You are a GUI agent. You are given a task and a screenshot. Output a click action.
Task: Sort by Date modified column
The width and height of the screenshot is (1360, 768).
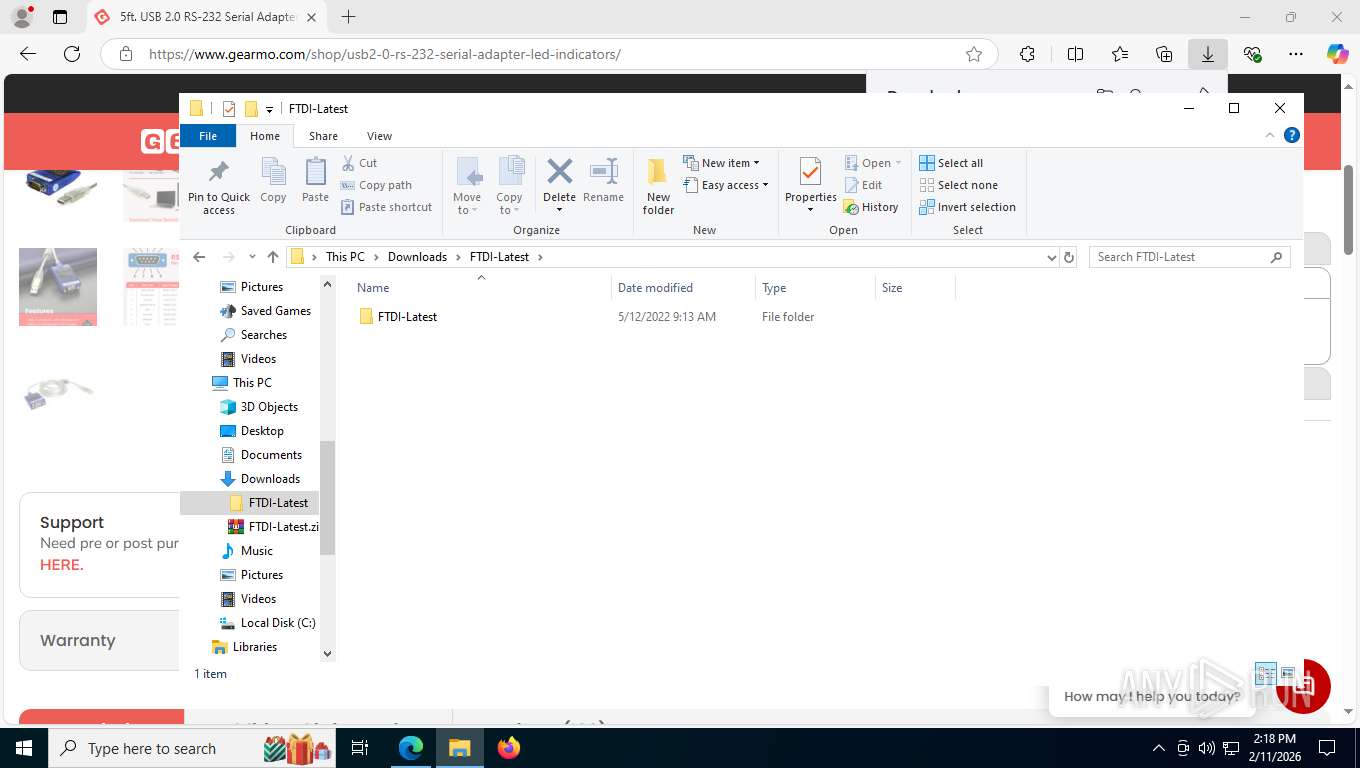(683, 288)
